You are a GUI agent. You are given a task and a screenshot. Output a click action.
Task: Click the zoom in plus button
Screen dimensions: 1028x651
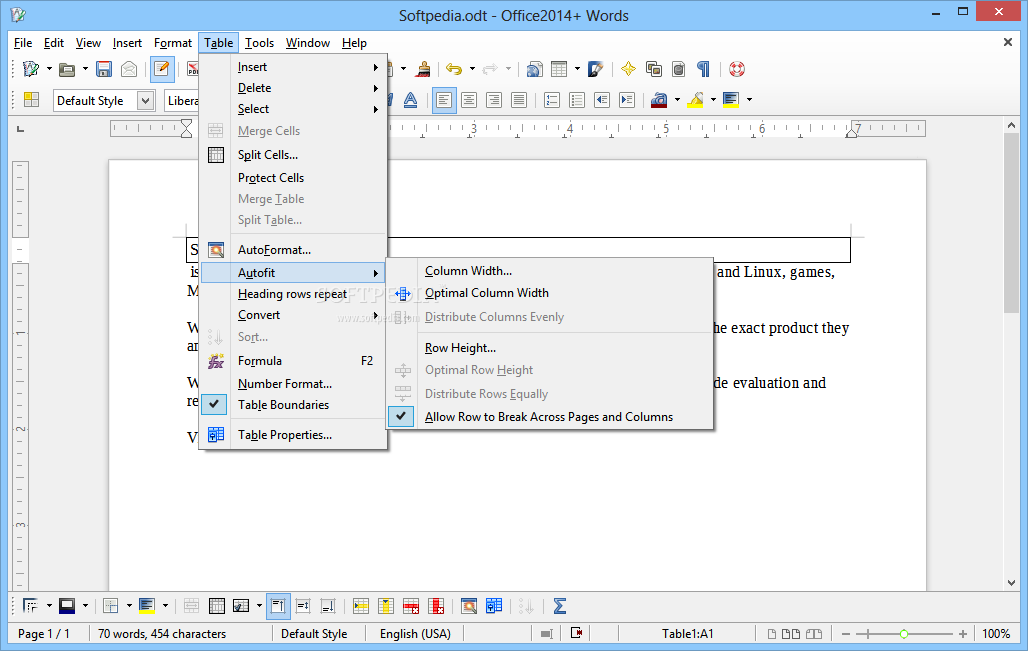pyautogui.click(x=962, y=634)
